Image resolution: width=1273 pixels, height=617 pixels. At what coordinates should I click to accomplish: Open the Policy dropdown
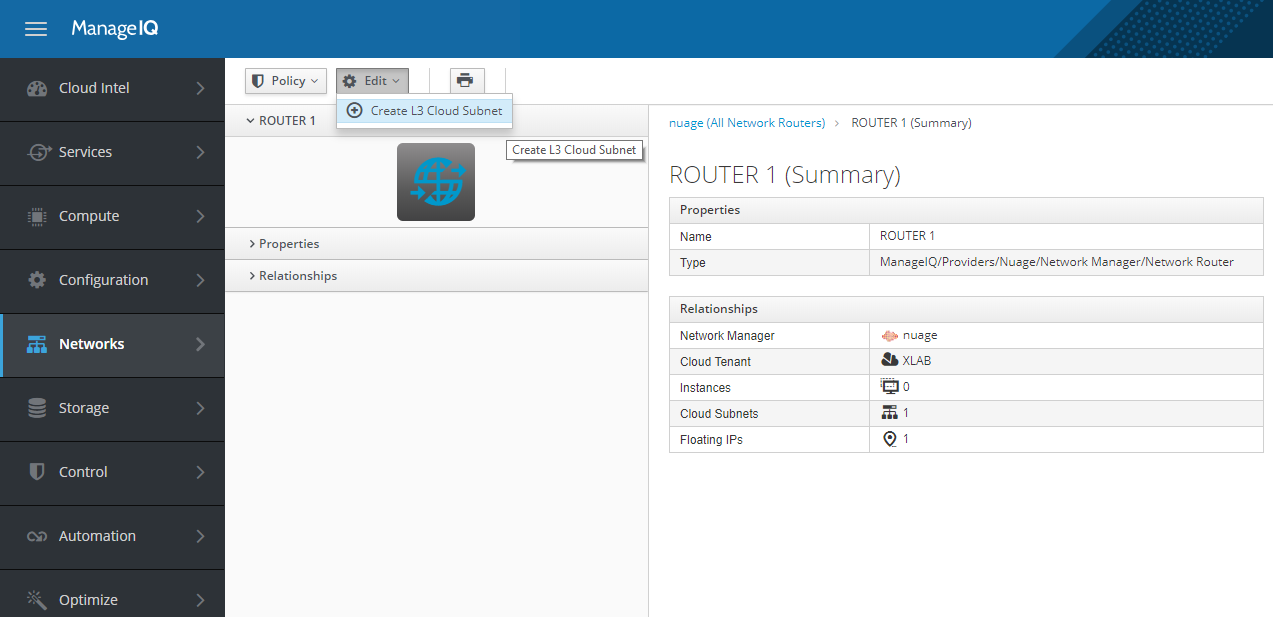285,80
